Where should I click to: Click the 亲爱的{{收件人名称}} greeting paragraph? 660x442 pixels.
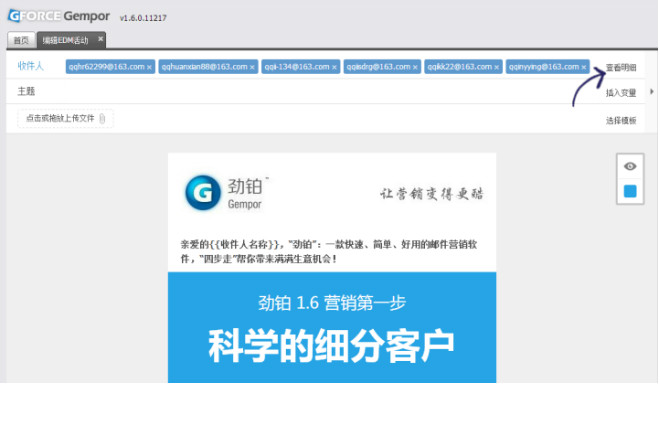point(329,251)
